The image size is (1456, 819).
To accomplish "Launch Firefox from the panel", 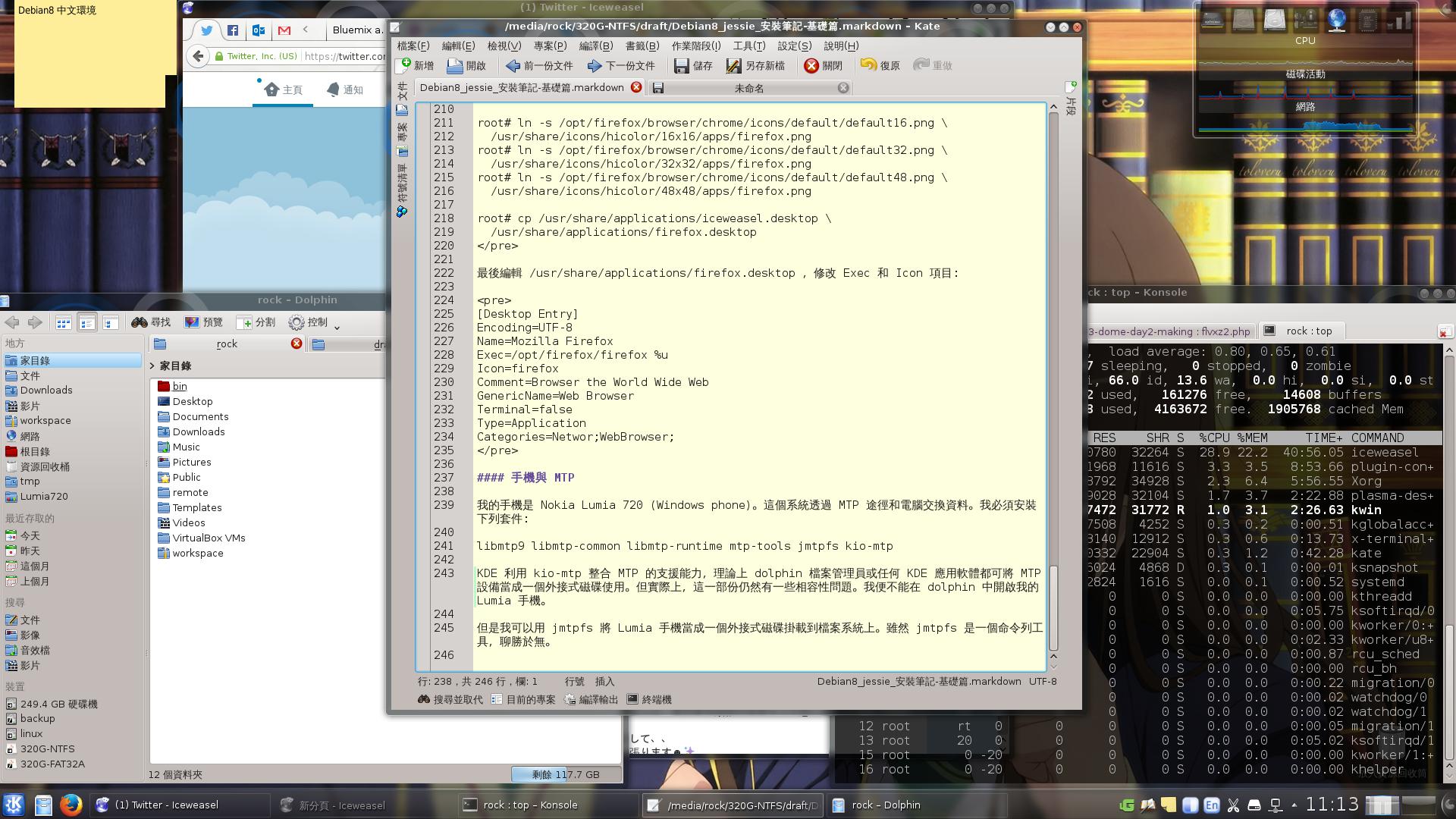I will 71,805.
